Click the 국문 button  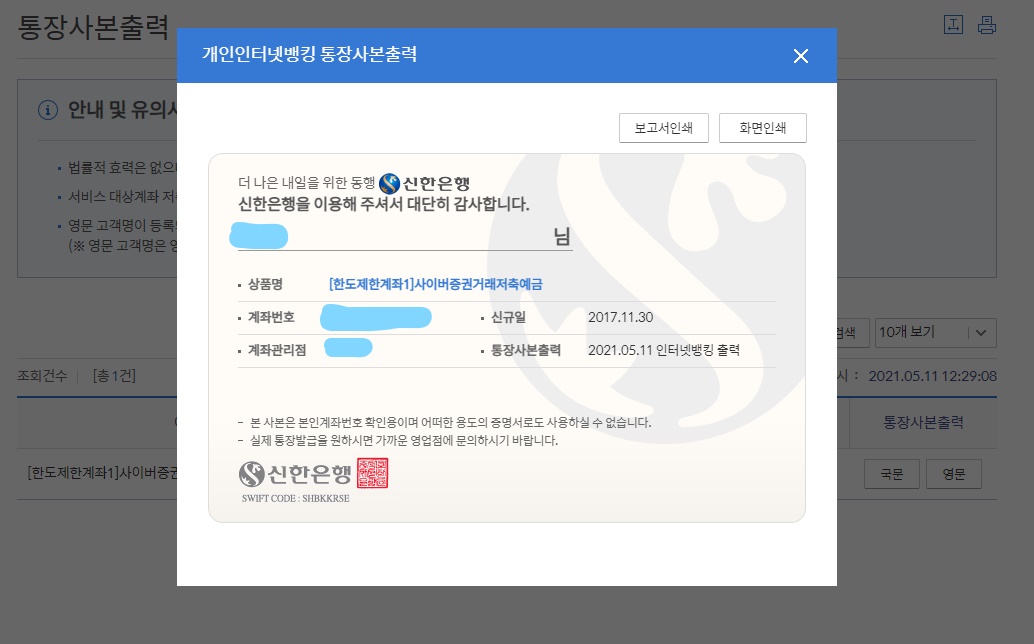[x=892, y=474]
